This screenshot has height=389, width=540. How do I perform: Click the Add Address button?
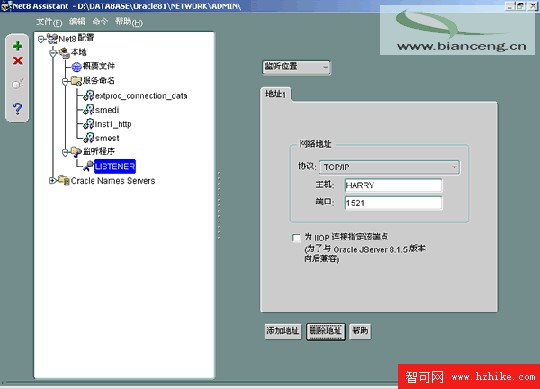(x=283, y=331)
